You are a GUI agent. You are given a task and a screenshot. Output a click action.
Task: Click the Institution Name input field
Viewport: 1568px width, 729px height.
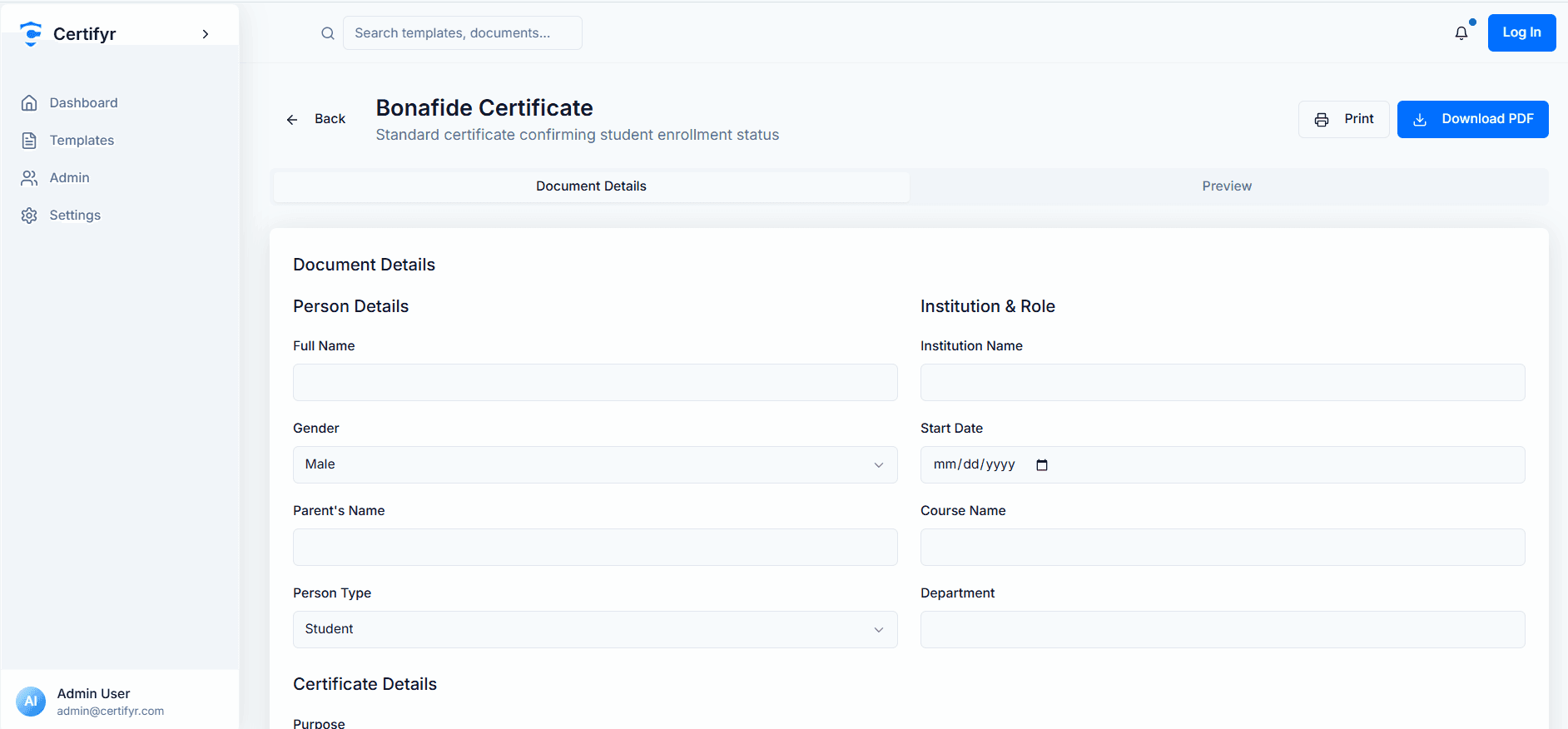1223,383
